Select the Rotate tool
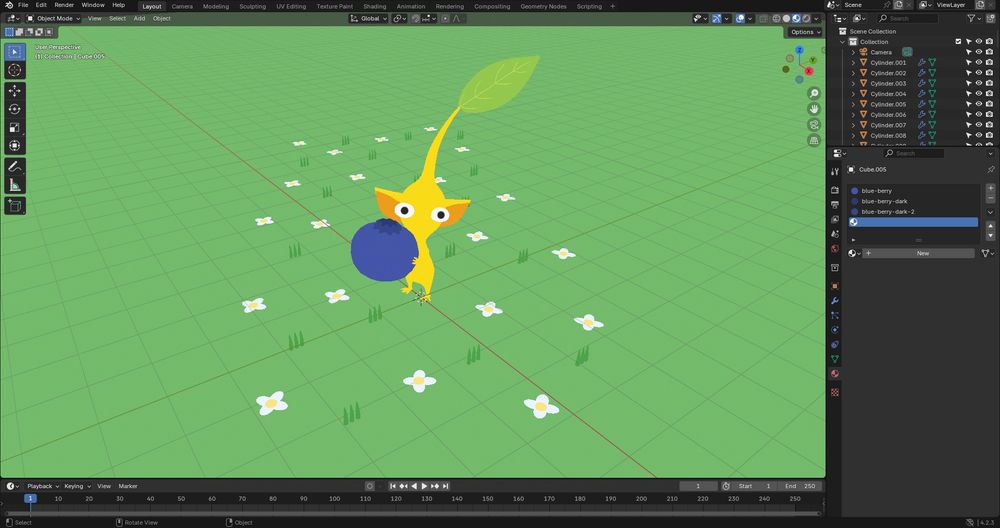This screenshot has height=528, width=1000. coord(15,109)
